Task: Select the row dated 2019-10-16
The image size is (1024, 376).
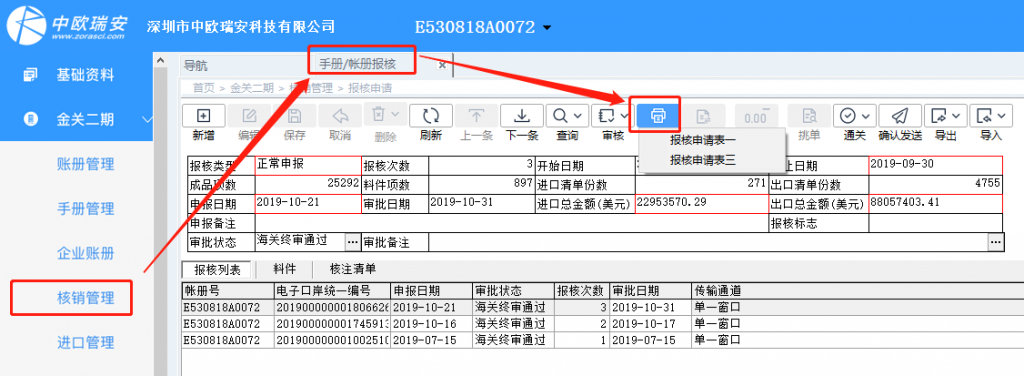Action: [x=602, y=324]
